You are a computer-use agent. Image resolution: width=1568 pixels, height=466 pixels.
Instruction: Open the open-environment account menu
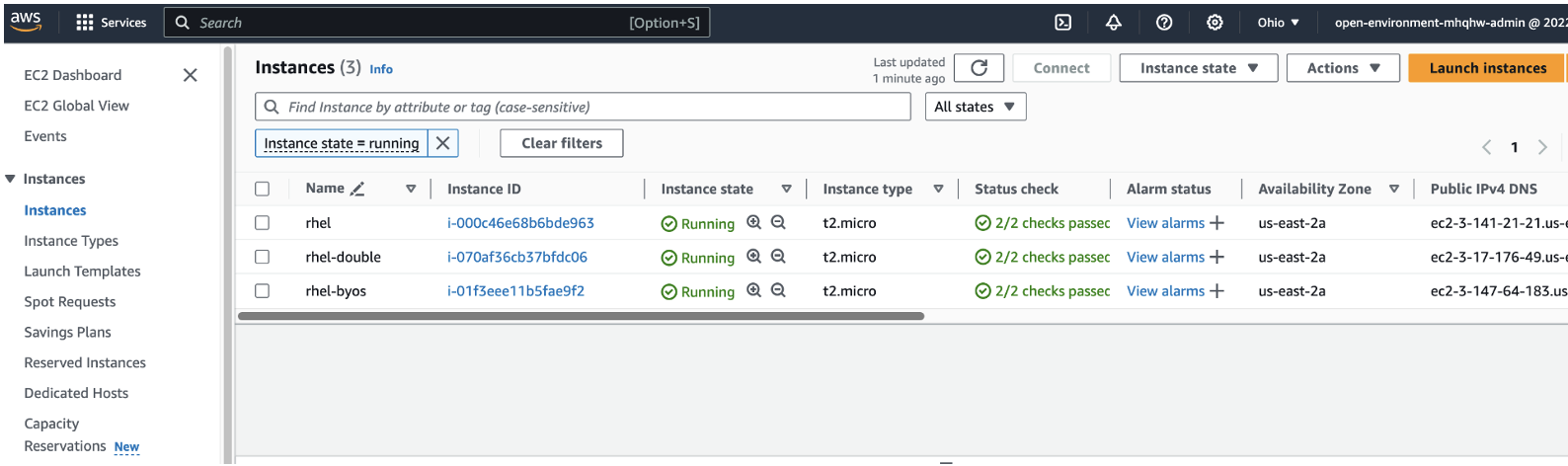click(x=1450, y=23)
